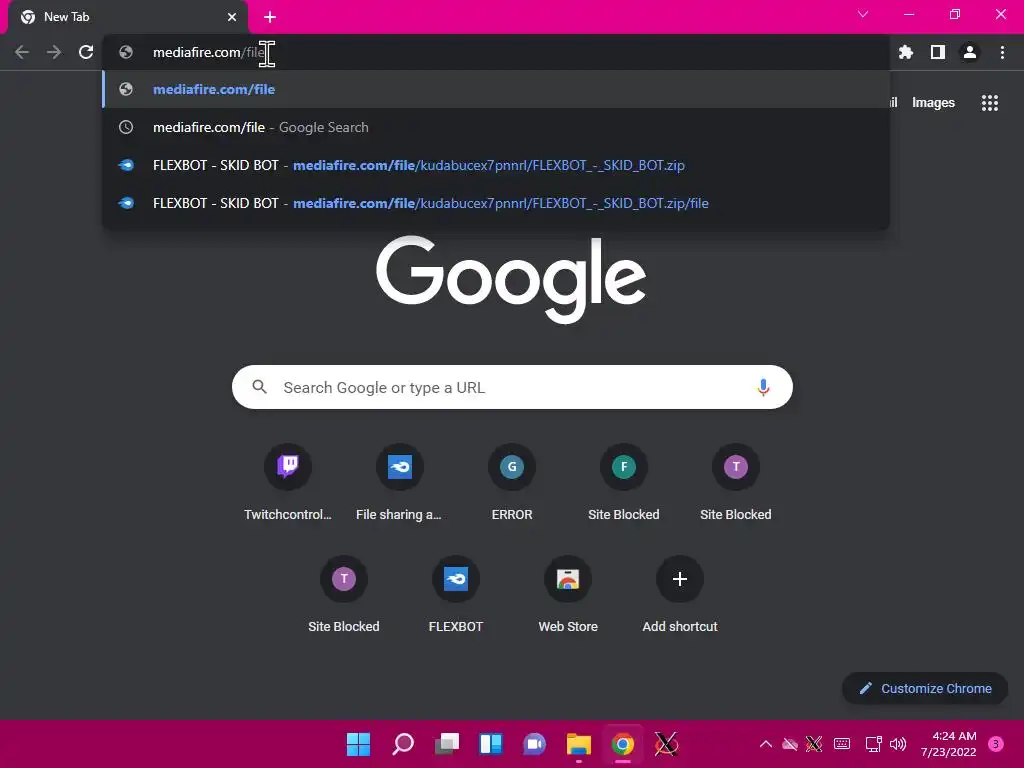1024x768 pixels.
Task: Open the Images link
Action: pos(933,103)
